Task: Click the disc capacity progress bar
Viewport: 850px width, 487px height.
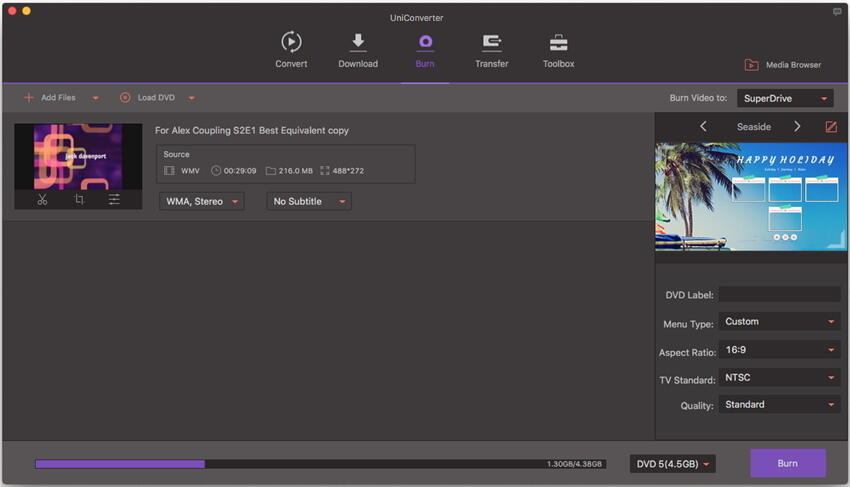Action: (320, 464)
